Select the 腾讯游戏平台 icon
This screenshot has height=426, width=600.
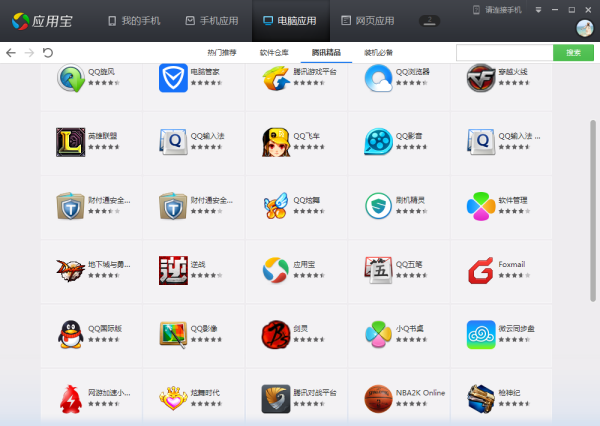(x=276, y=78)
